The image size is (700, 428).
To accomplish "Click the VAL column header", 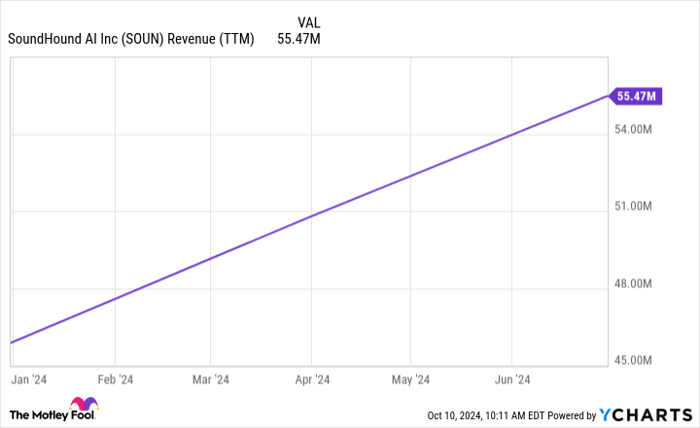I will point(309,23).
